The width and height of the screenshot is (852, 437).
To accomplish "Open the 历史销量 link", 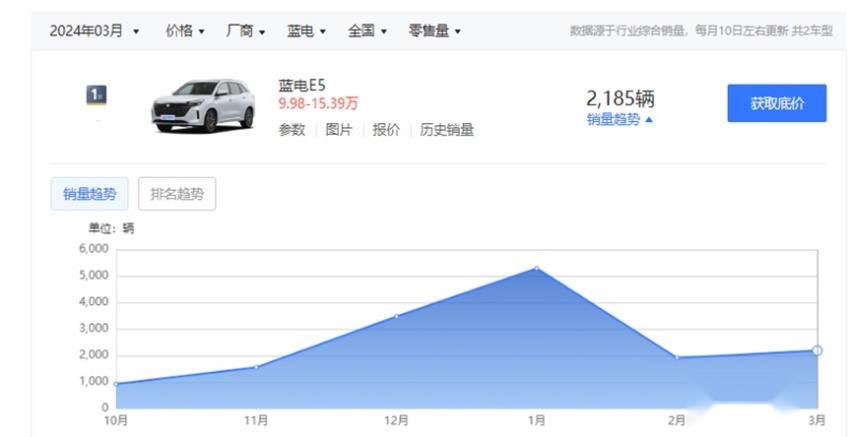I will [447, 130].
